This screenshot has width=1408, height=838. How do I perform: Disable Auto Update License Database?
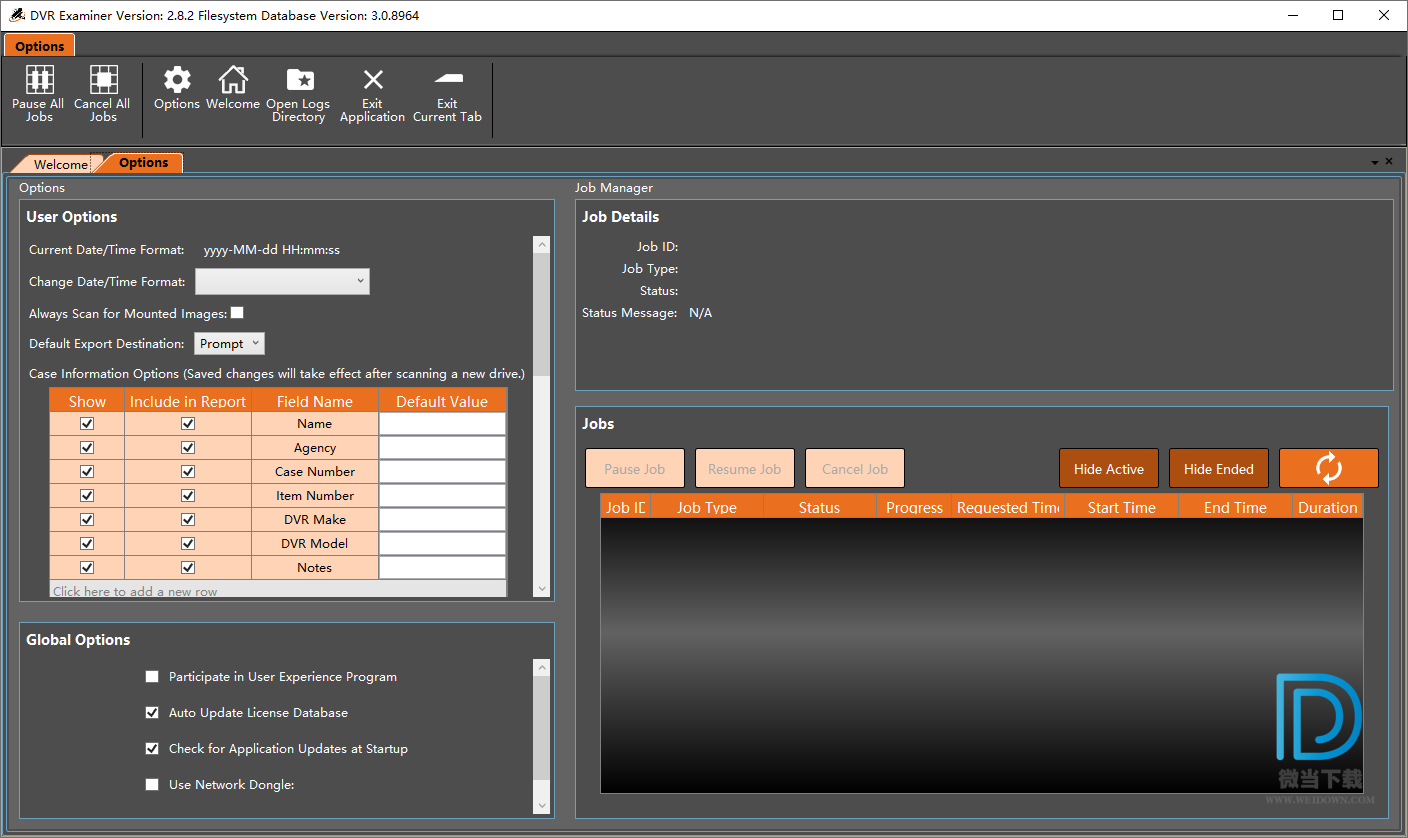coord(152,713)
